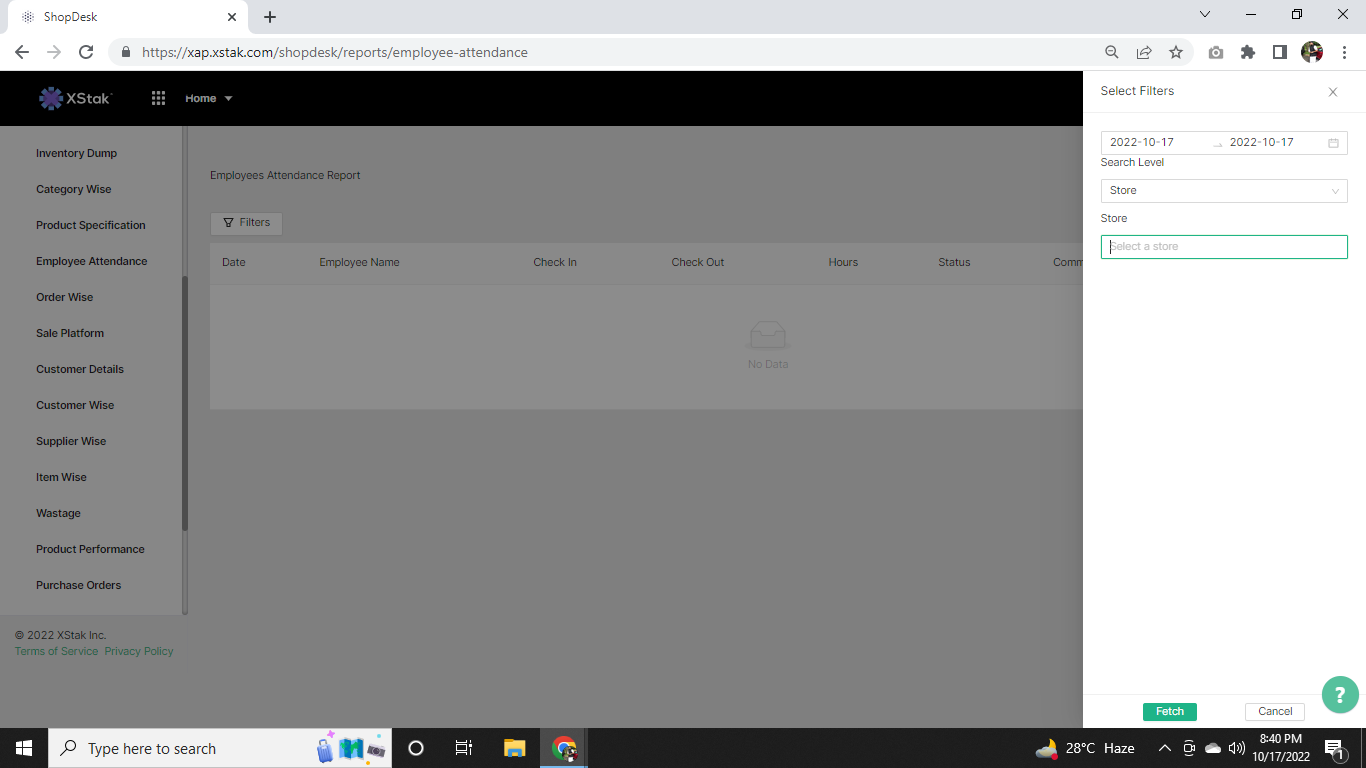
Task: Open the Terms of Service link
Action: coord(56,651)
